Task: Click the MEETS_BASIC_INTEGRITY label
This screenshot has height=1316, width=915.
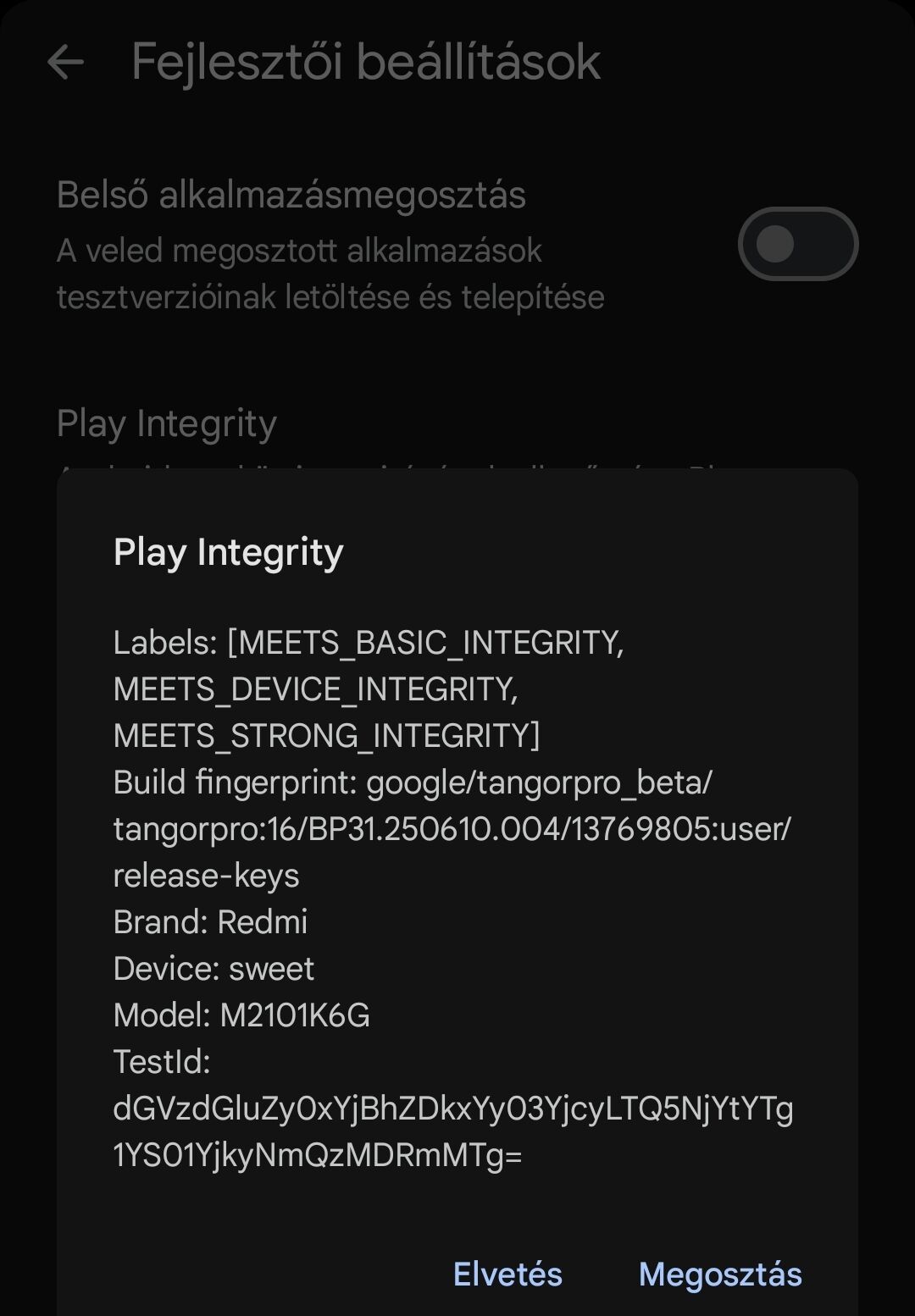Action: tap(425, 643)
